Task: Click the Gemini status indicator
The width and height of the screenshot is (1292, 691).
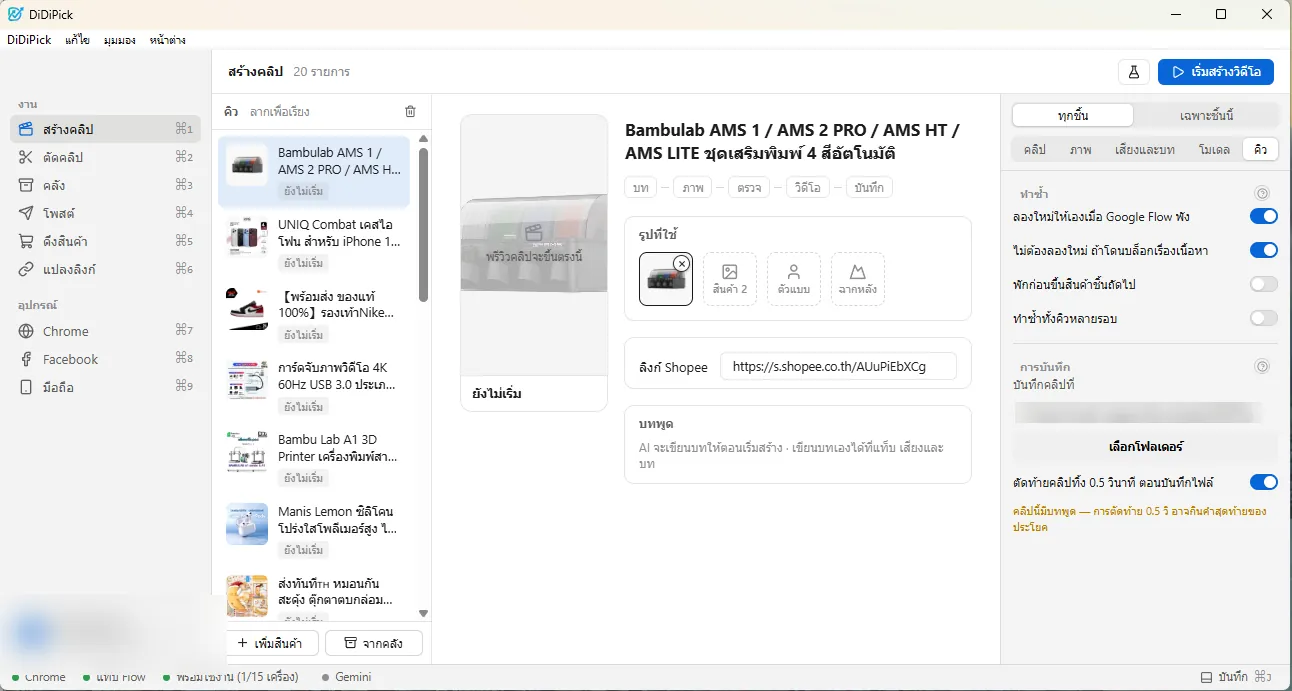Action: click(346, 677)
